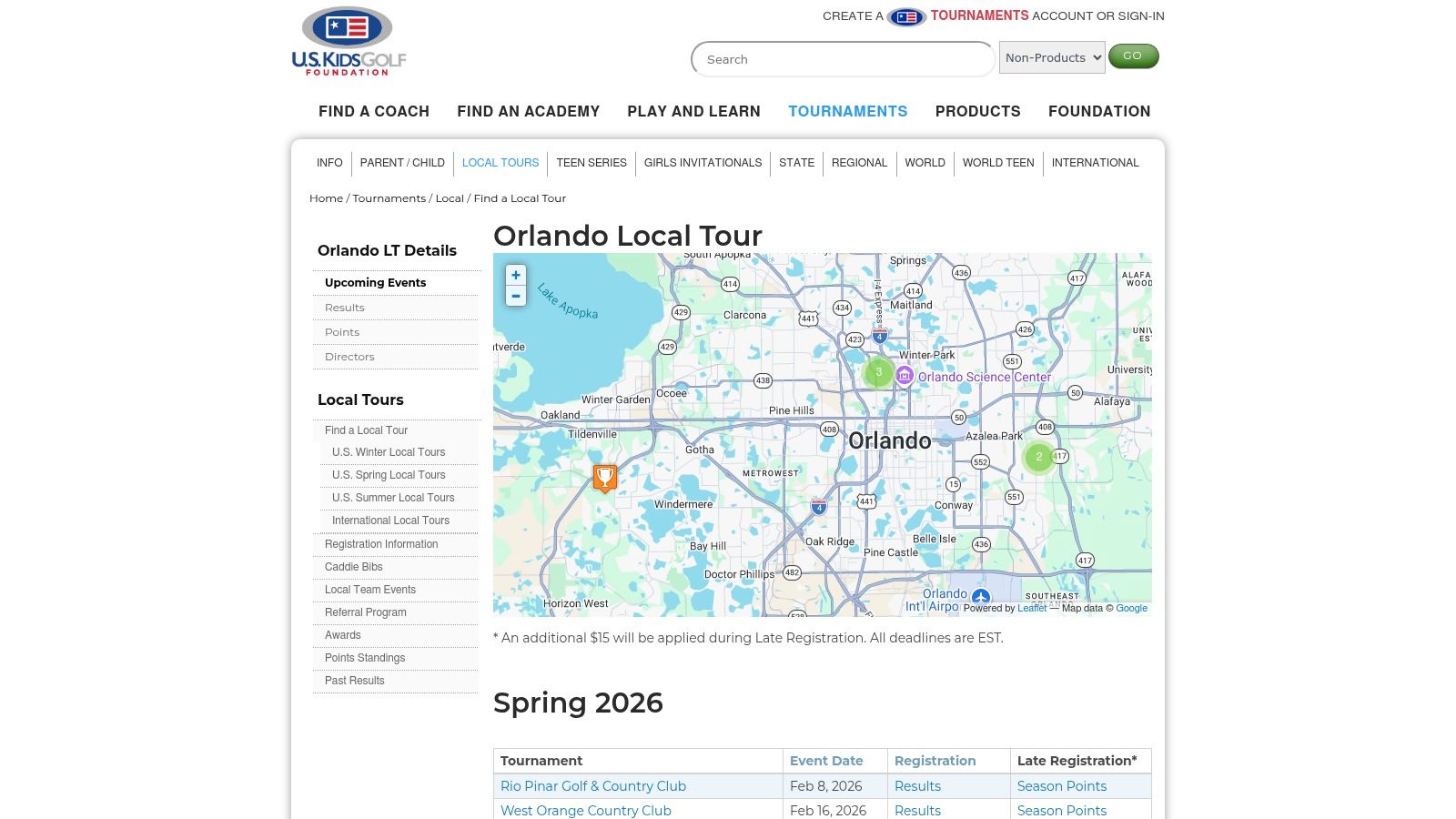Open Season Points for West Orange row
This screenshot has width=1456, height=819.
point(1062,811)
